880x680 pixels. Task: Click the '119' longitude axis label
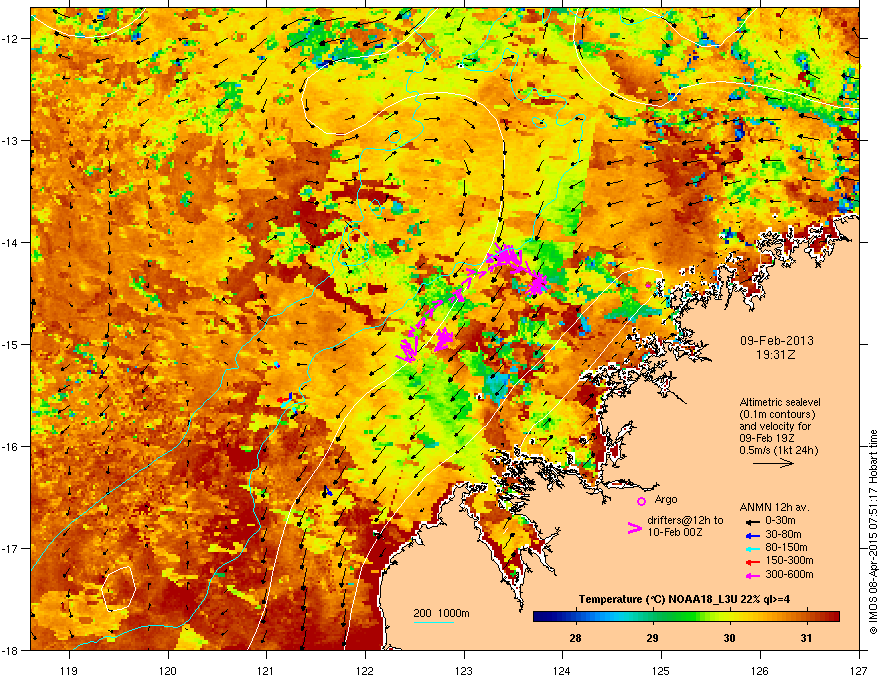(x=69, y=671)
